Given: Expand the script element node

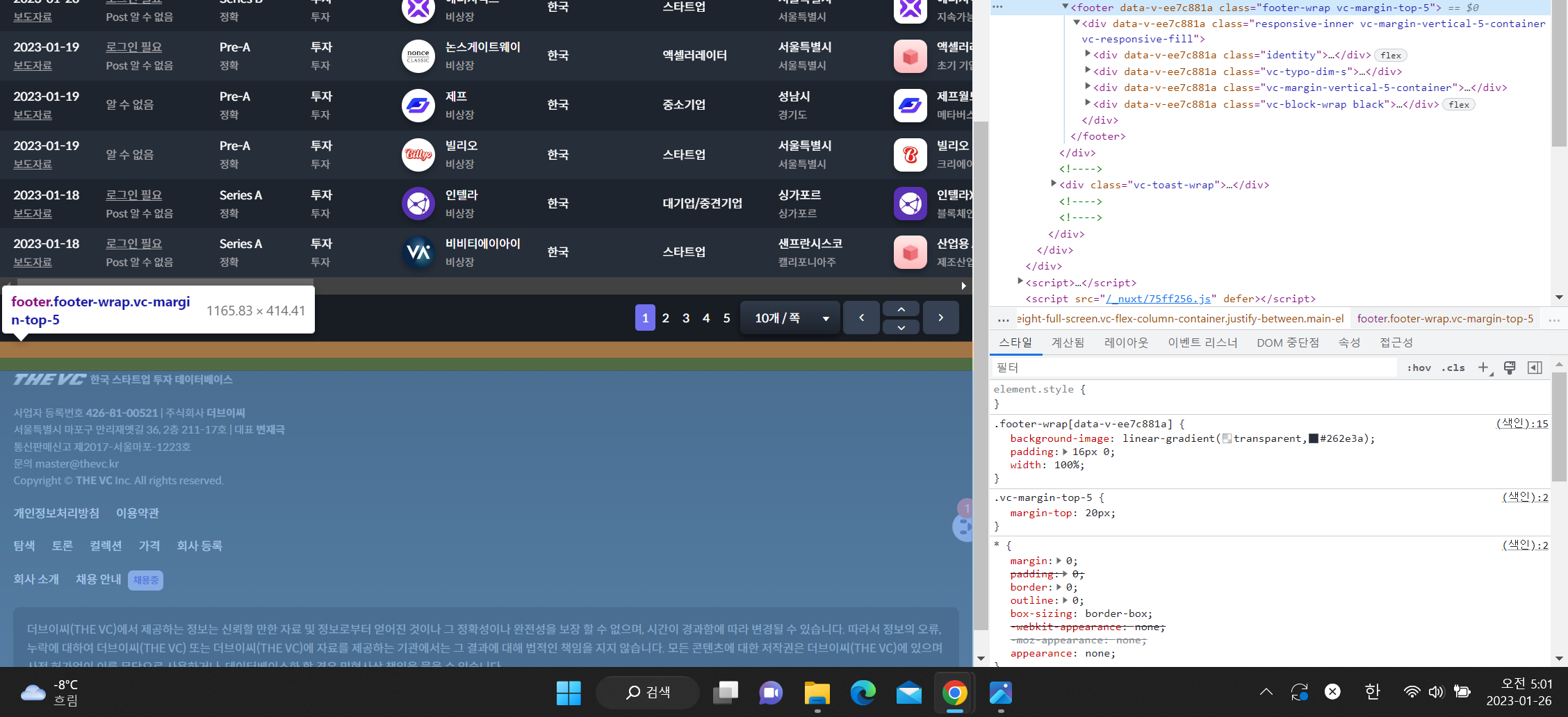Looking at the screenshot, I should (x=1020, y=281).
